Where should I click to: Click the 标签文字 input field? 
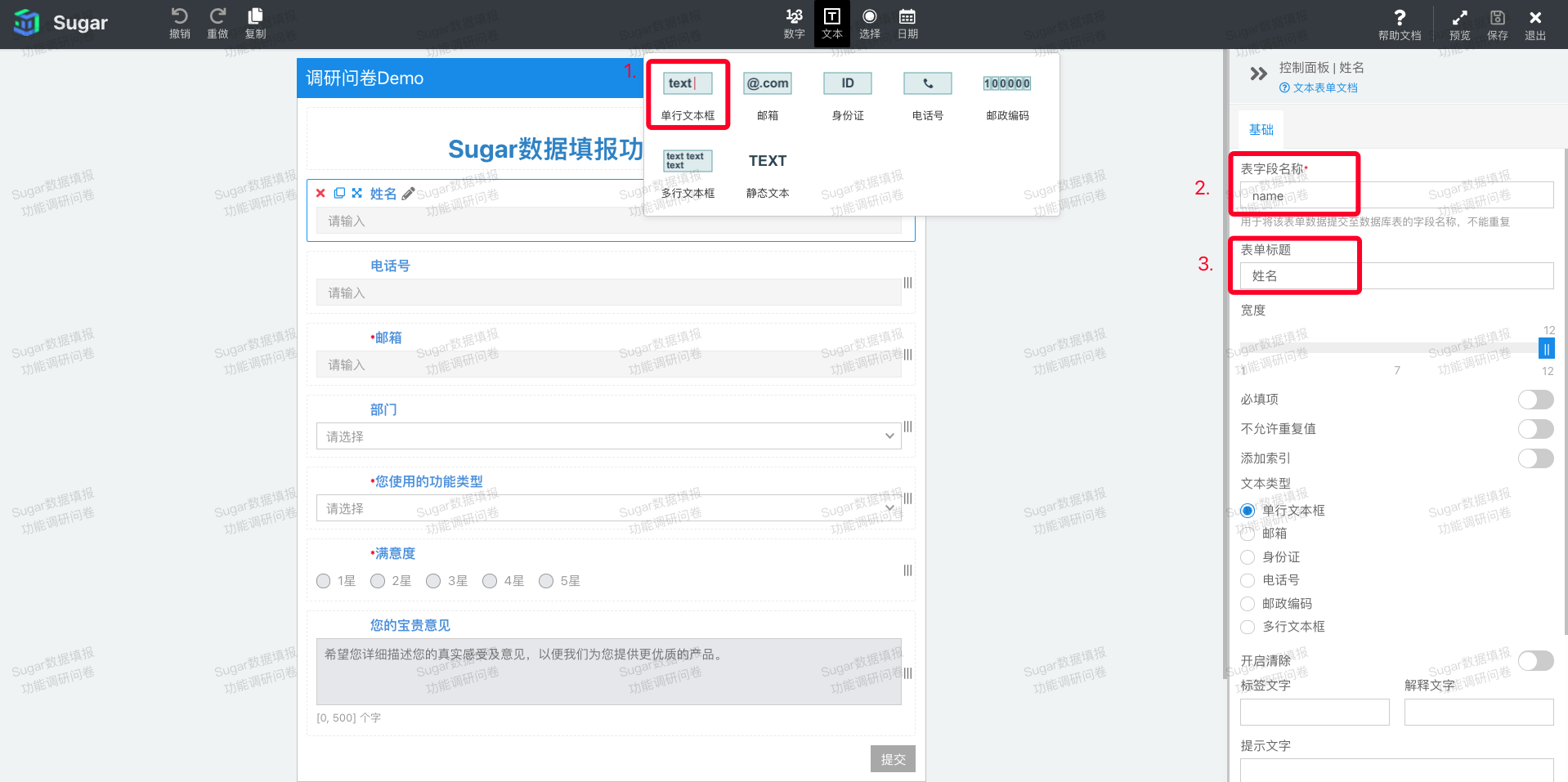[1315, 712]
